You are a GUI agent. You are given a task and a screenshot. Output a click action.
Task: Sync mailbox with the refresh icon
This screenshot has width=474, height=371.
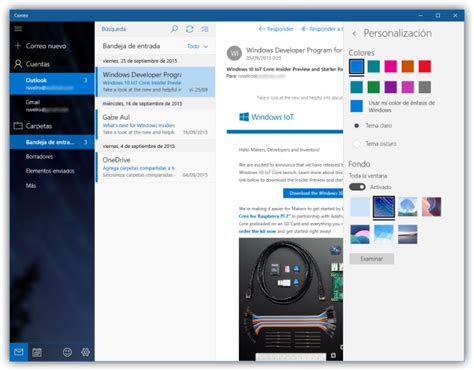(x=190, y=29)
